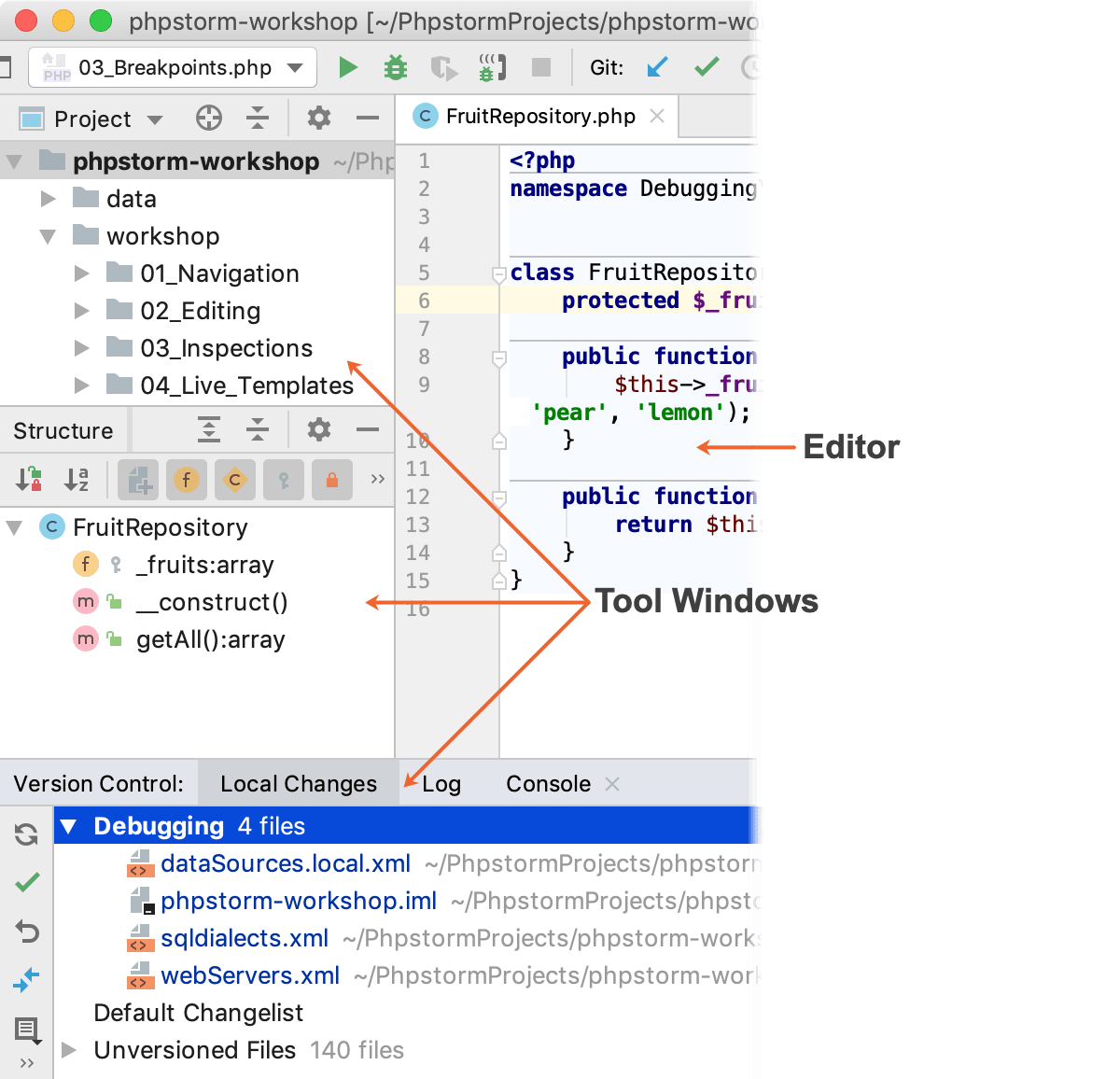The width and height of the screenshot is (1120, 1079).
Task: Open changelist comment icon in Version Control
Action: pos(27,1030)
